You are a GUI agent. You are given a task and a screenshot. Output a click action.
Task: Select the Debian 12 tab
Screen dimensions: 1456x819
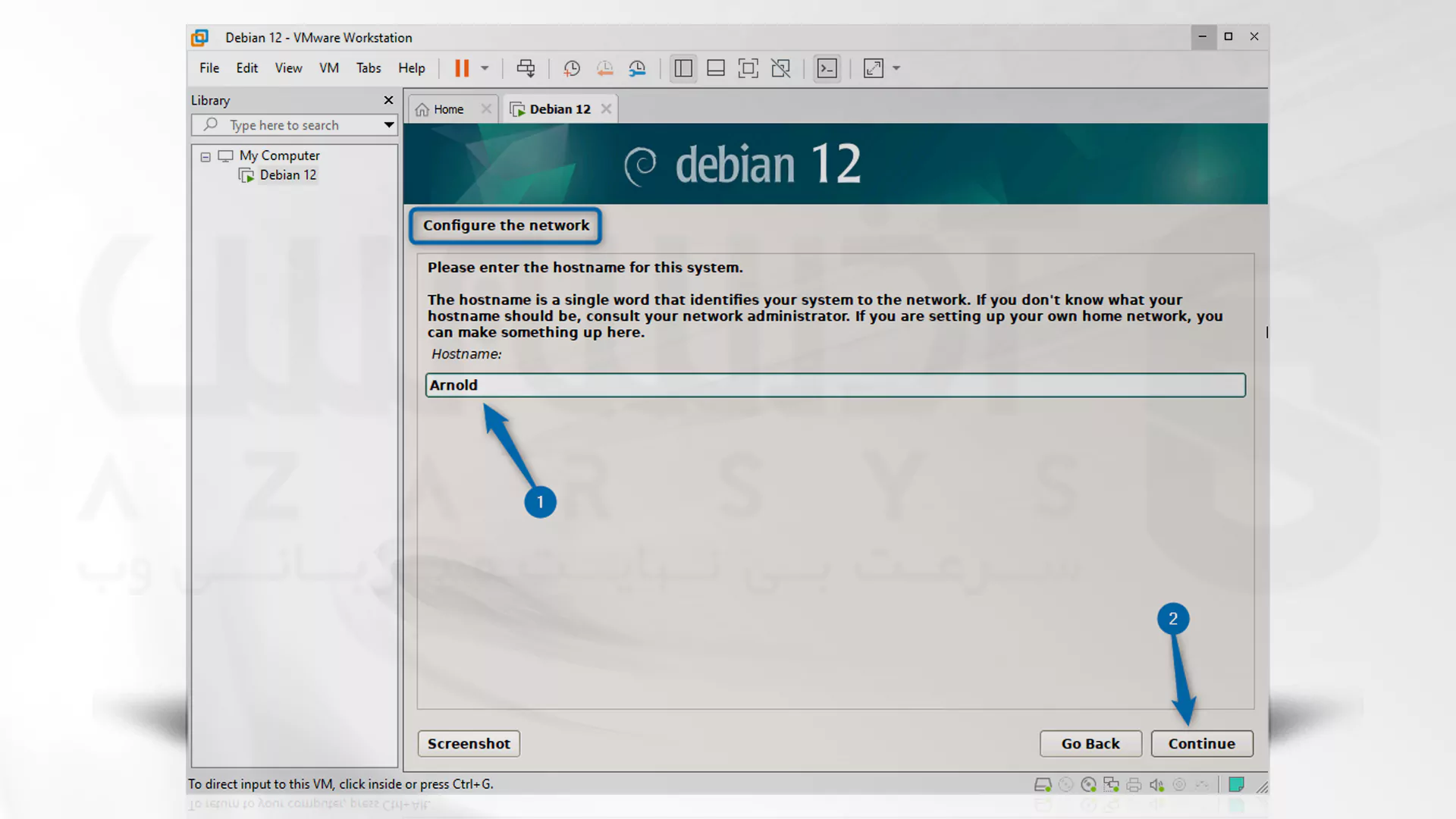pos(559,109)
